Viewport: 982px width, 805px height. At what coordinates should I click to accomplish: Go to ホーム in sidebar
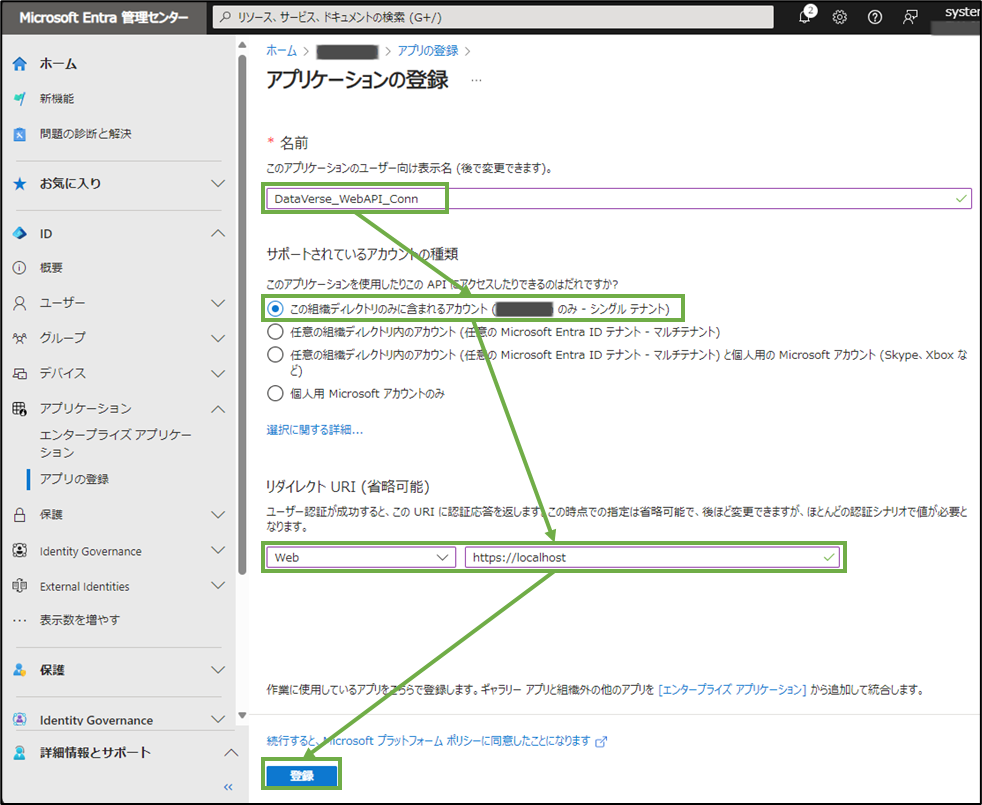(58, 64)
